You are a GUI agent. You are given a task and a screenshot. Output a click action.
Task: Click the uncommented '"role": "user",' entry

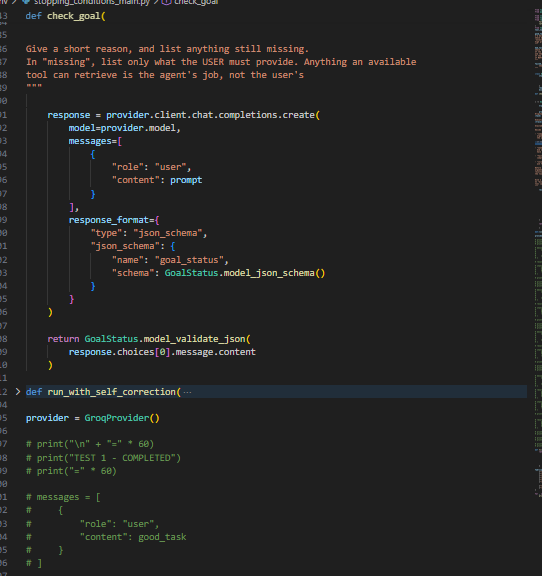(151, 167)
